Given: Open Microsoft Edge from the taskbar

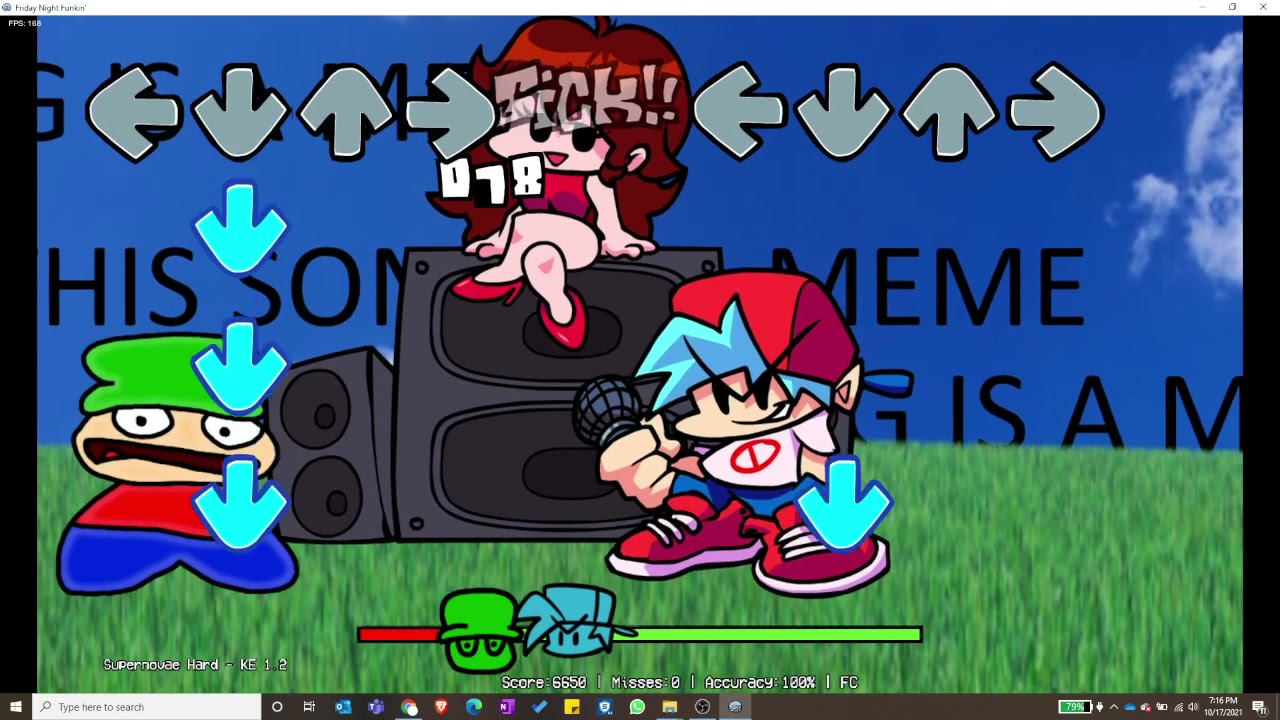Looking at the screenshot, I should pyautogui.click(x=474, y=707).
